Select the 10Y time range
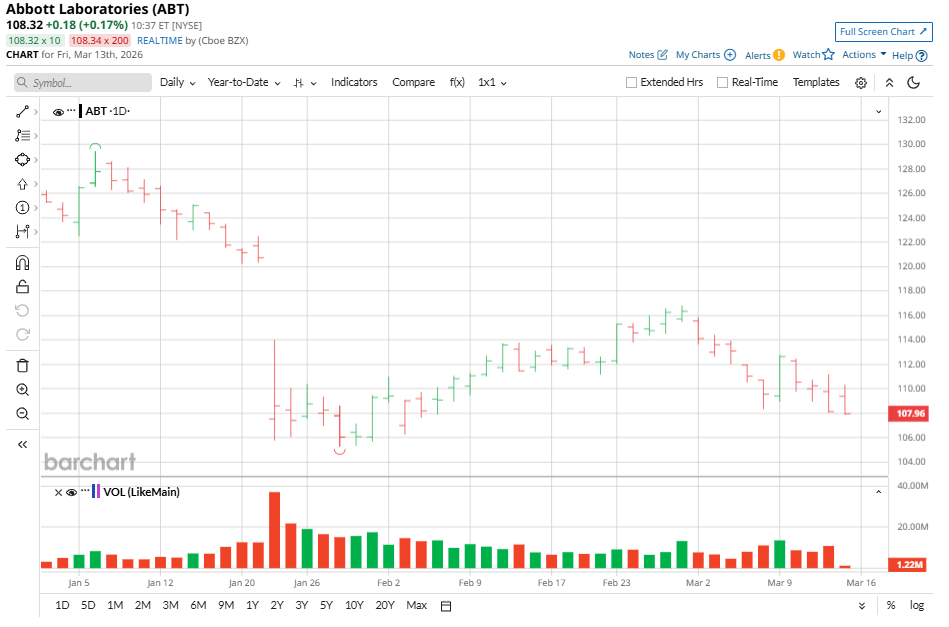Screen dimensions: 949x627 click(354, 605)
